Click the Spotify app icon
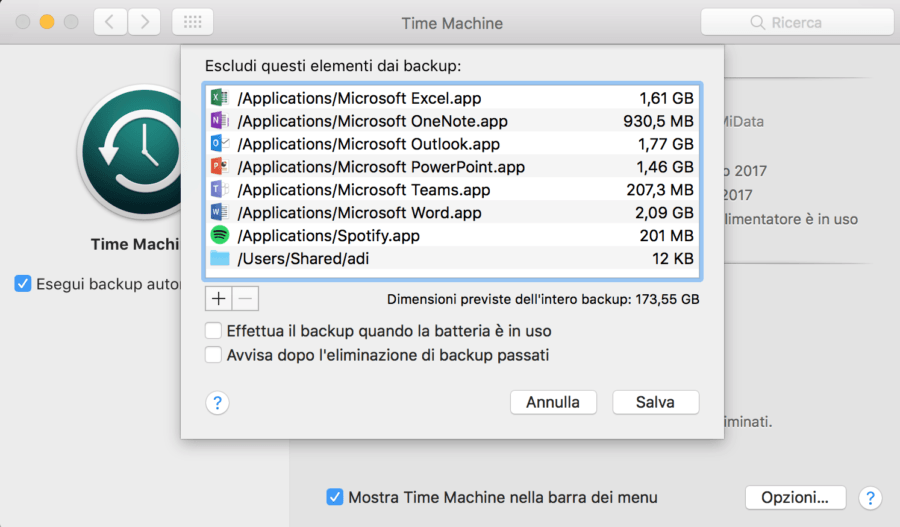The height and width of the screenshot is (527, 900). pyautogui.click(x=219, y=235)
